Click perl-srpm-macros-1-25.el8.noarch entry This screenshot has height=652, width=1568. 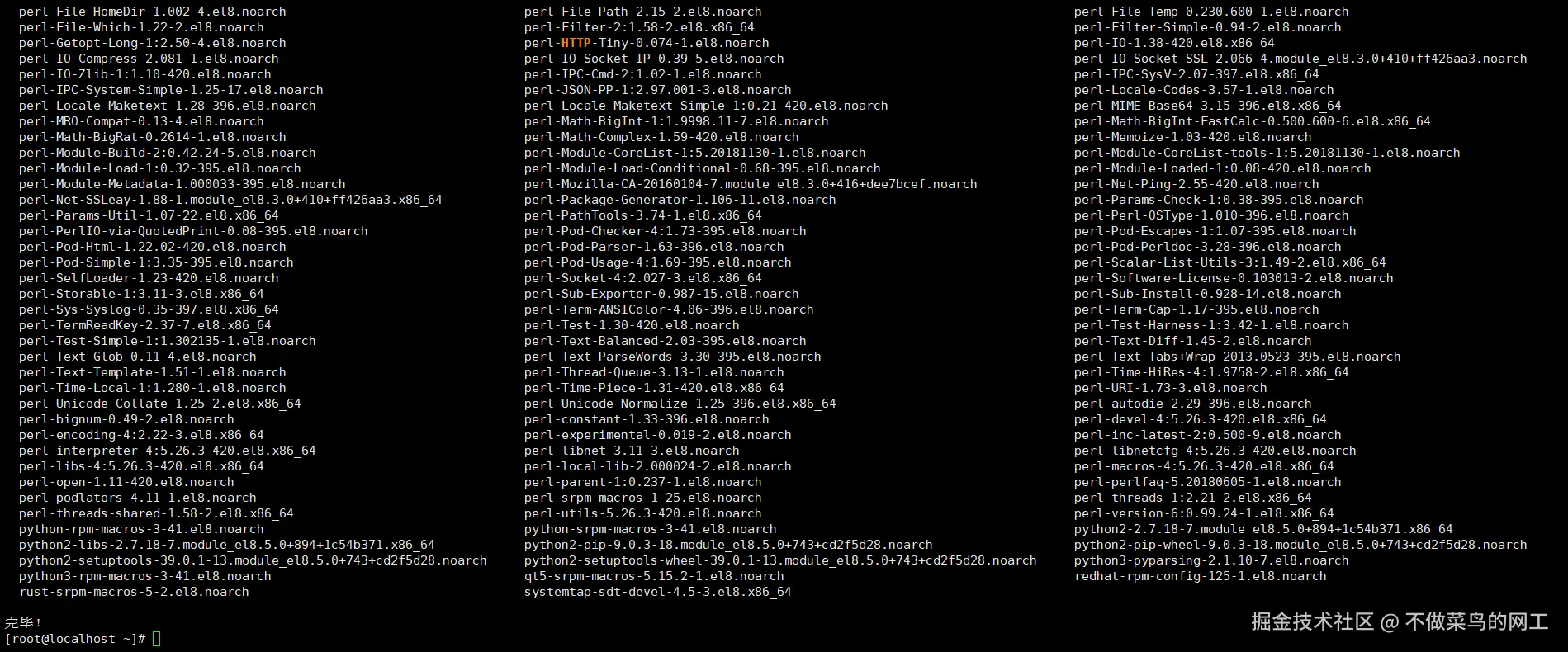pos(643,498)
